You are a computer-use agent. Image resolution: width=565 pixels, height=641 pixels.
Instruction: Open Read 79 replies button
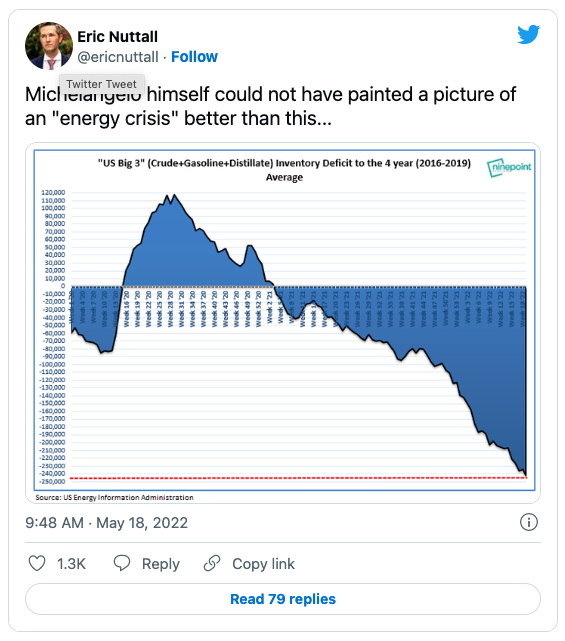point(283,599)
